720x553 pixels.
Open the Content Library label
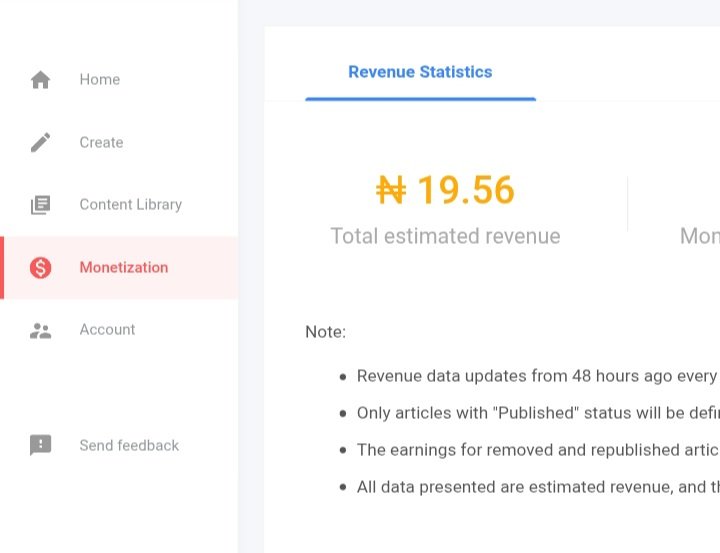(x=130, y=204)
